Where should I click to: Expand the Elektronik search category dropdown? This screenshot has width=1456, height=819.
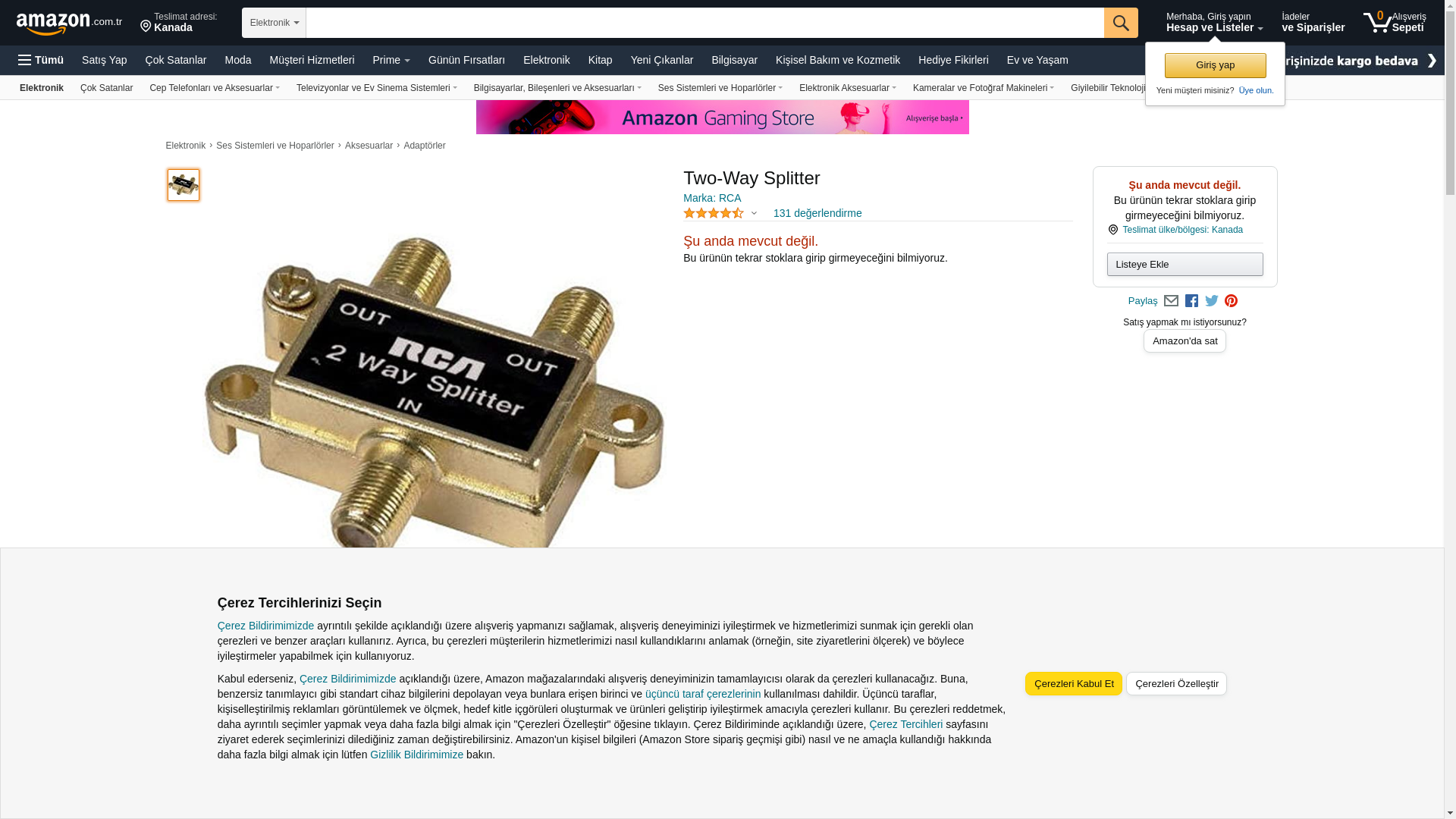[274, 23]
